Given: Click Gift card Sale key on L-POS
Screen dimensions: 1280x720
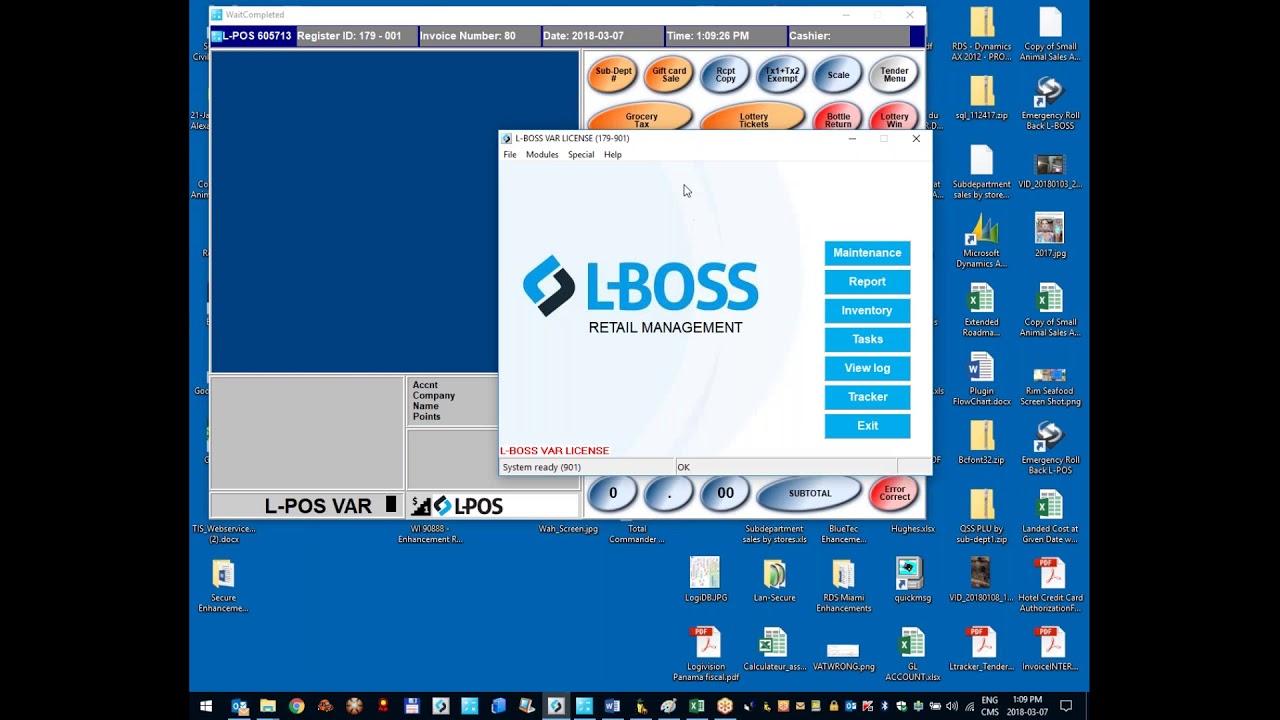Looking at the screenshot, I should point(669,75).
